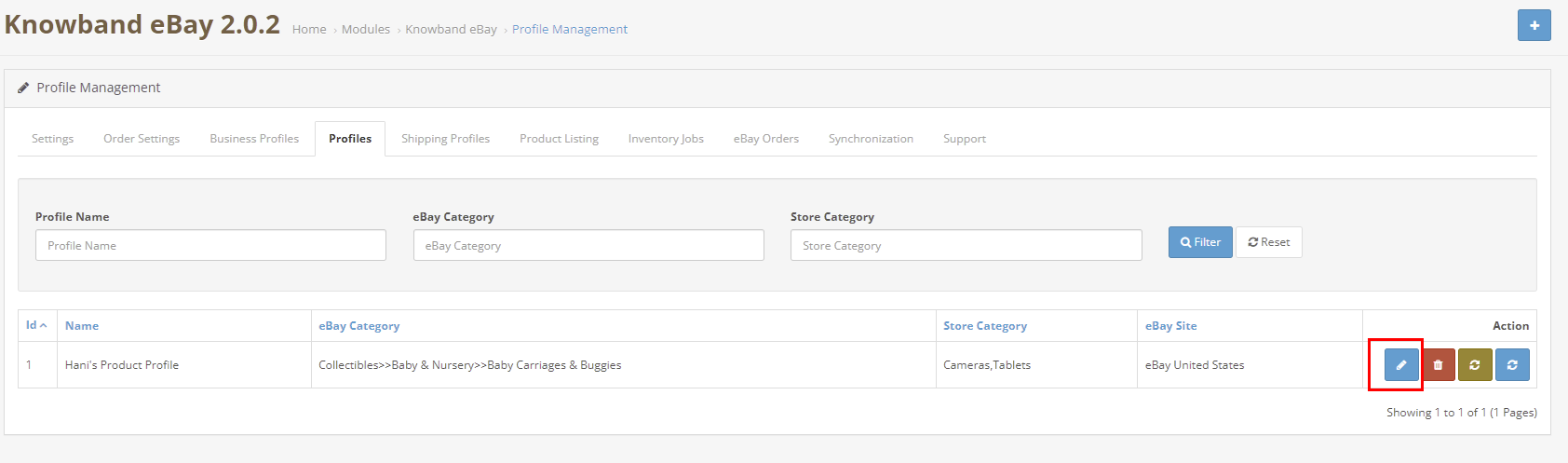
Task: Sort table by Id column
Action: [x=36, y=325]
